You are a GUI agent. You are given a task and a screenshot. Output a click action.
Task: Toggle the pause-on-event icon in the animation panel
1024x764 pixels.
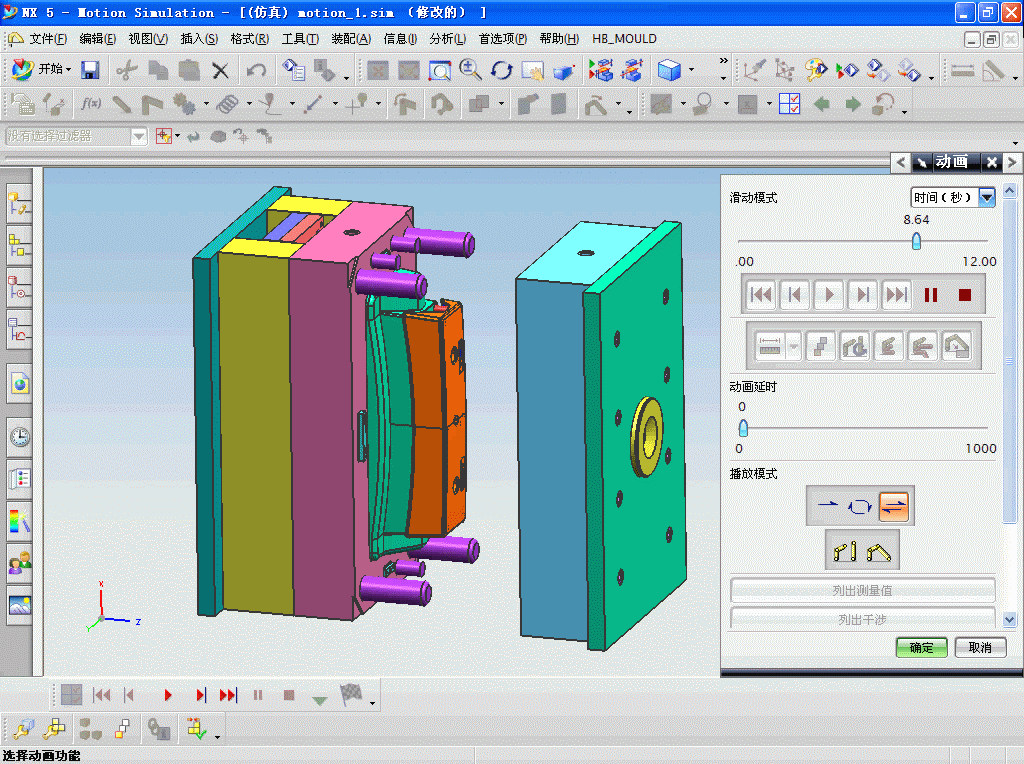[x=956, y=346]
